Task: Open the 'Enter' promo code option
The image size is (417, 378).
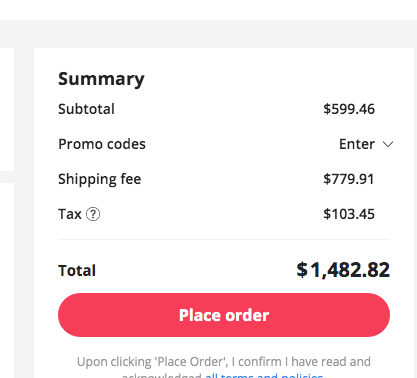Action: pyautogui.click(x=357, y=144)
